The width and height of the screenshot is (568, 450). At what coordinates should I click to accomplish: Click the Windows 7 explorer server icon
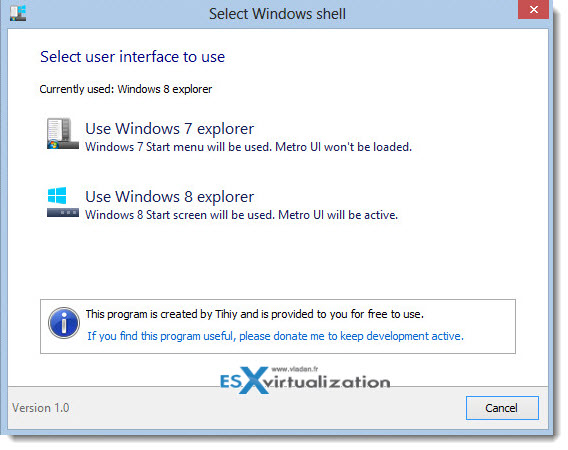[x=63, y=133]
